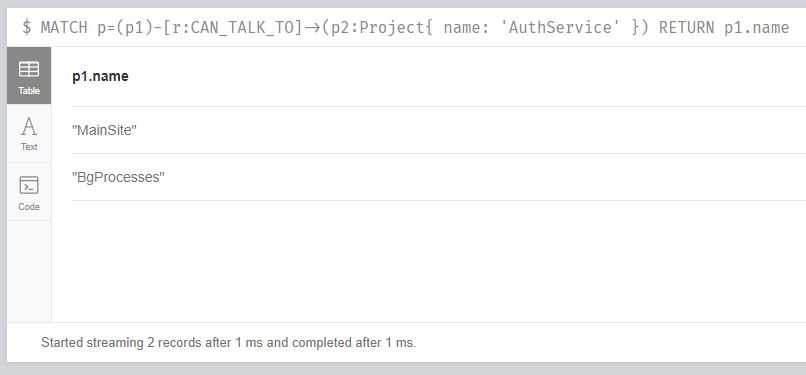The height and width of the screenshot is (375, 806).
Task: Switch to the Table results view icon
Action: pyautogui.click(x=29, y=69)
